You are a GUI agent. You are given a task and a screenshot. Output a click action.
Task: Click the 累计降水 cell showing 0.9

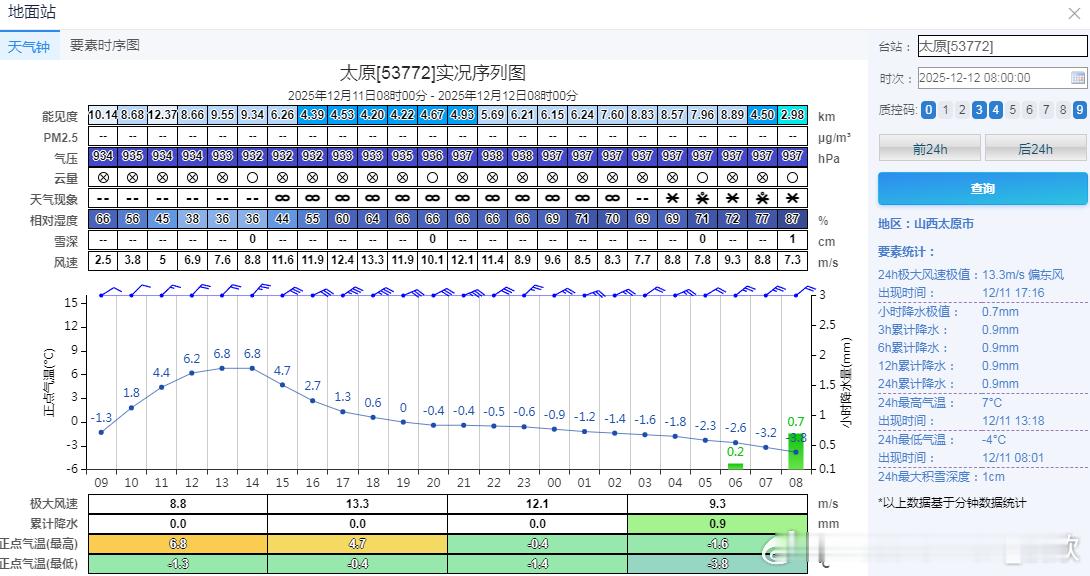[717, 524]
